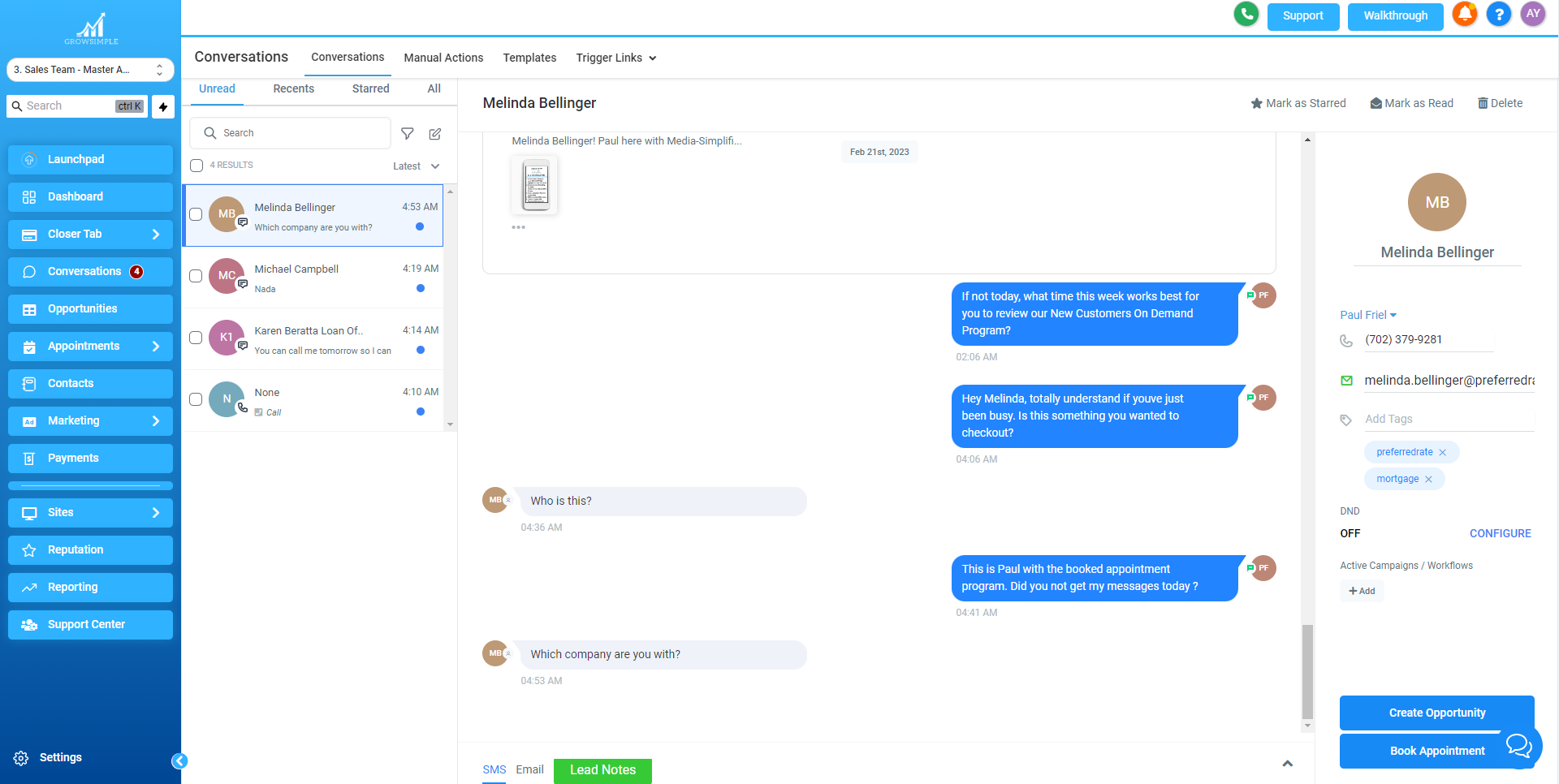
Task: Click the blue help question mark icon
Action: click(1499, 15)
